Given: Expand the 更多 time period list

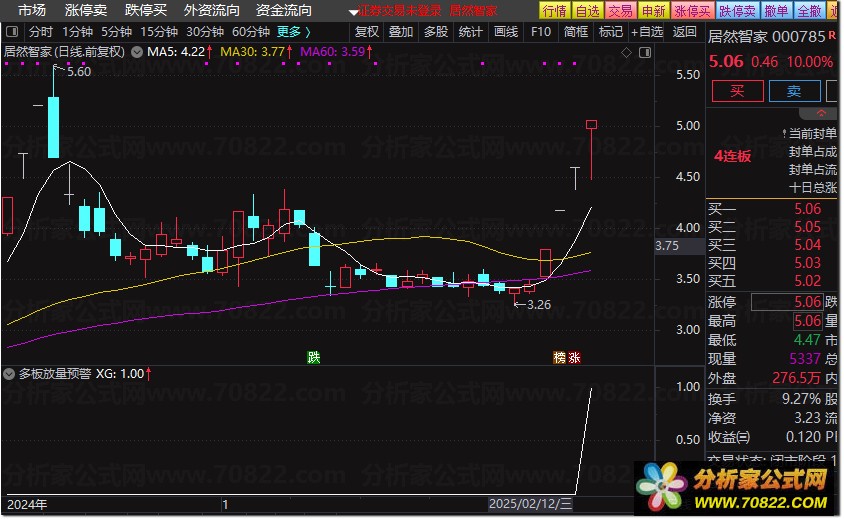Looking at the screenshot, I should pyautogui.click(x=293, y=32).
